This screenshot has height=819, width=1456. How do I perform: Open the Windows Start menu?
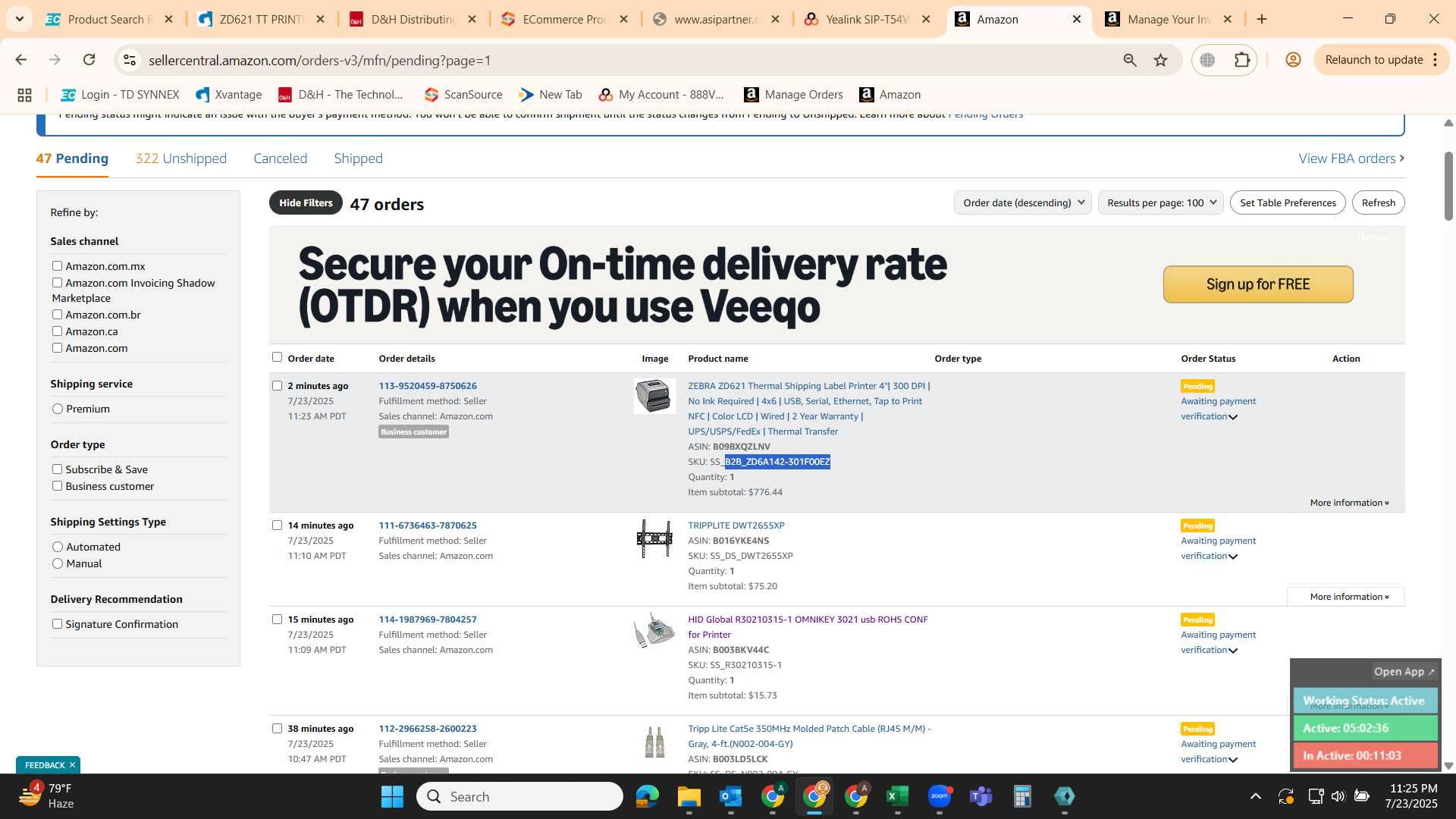[392, 796]
